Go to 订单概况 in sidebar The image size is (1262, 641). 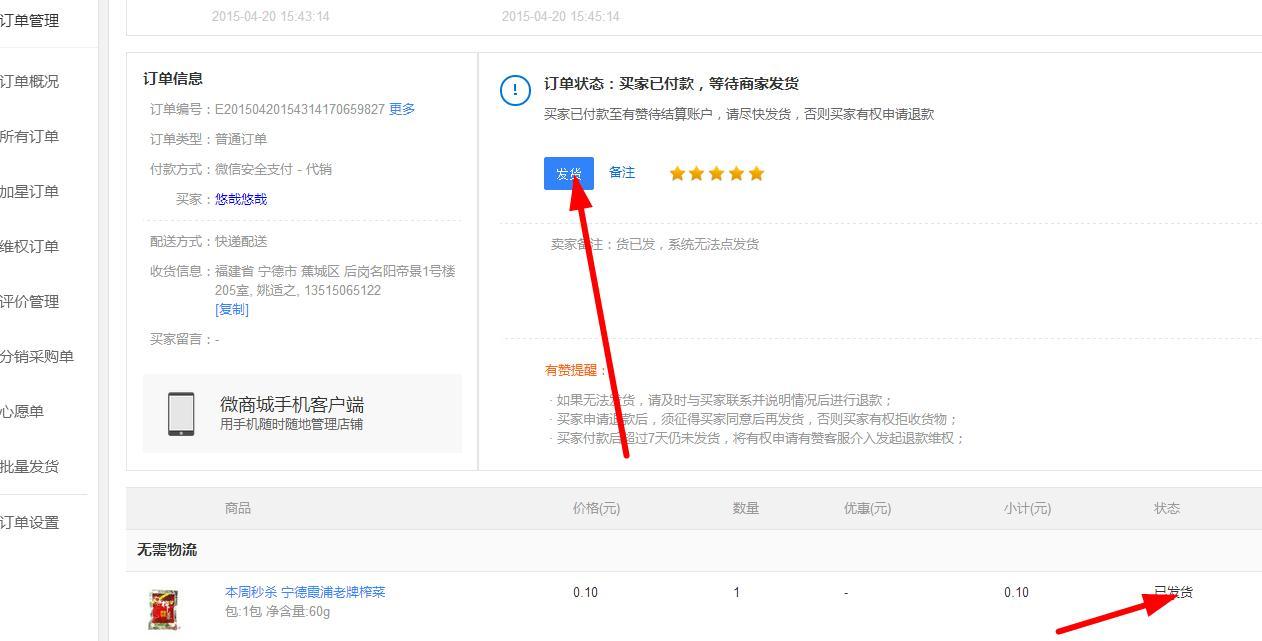coord(30,82)
